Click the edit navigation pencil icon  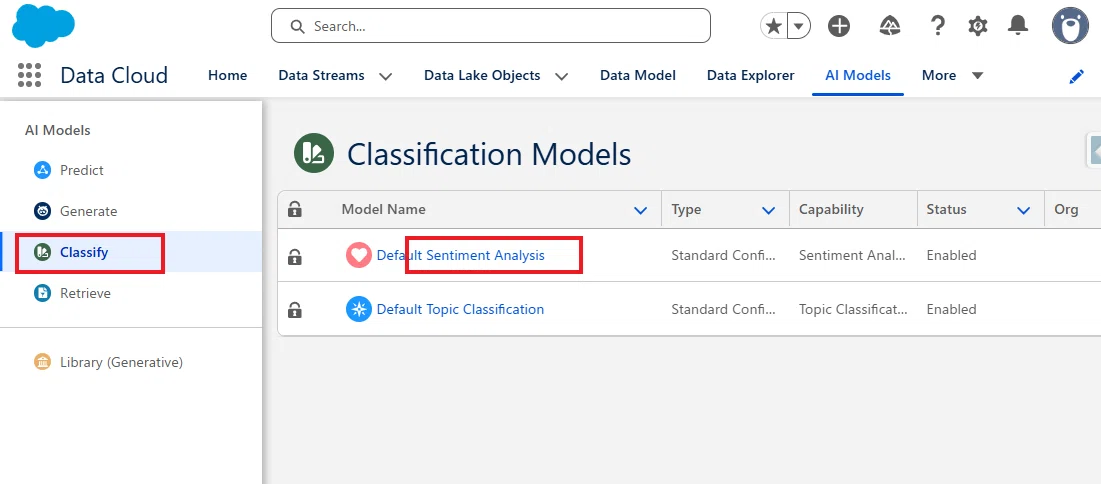click(x=1076, y=77)
